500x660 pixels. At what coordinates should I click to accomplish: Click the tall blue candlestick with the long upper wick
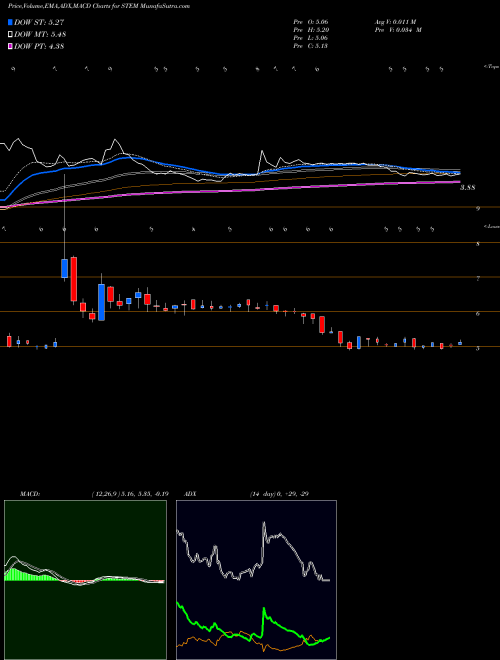pyautogui.click(x=64, y=268)
